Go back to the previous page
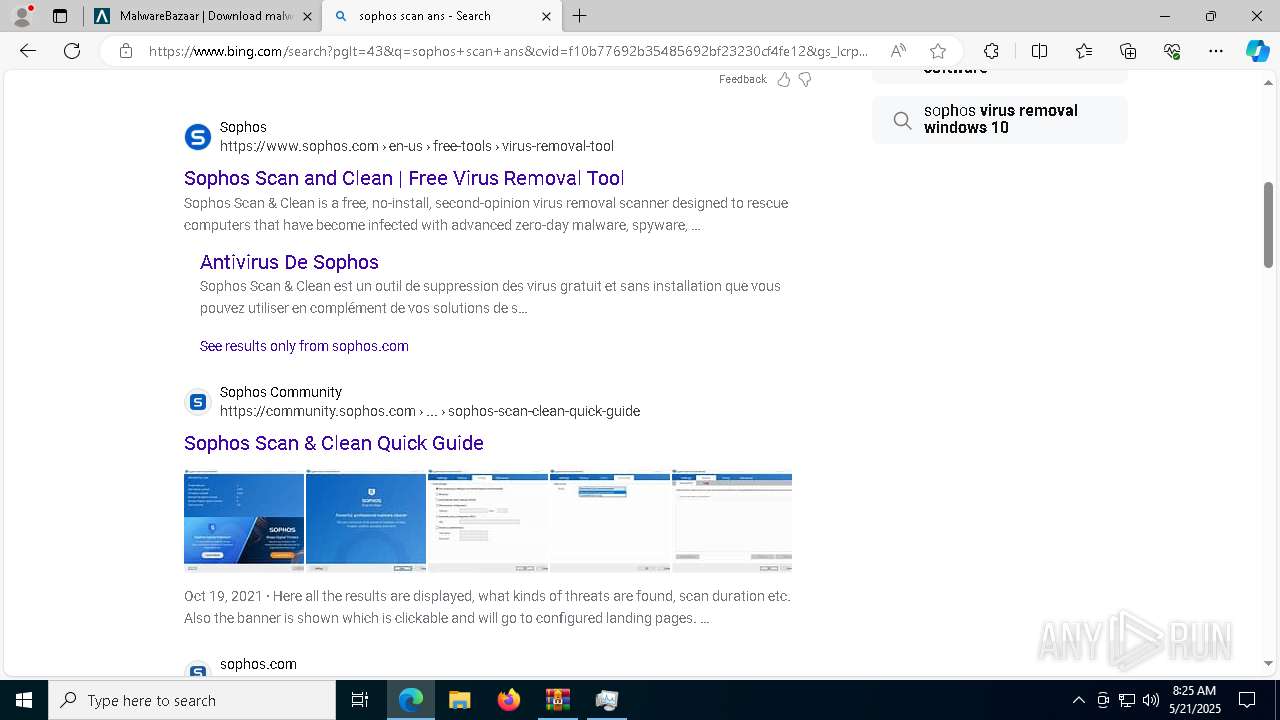The width and height of the screenshot is (1280, 720). click(x=28, y=51)
